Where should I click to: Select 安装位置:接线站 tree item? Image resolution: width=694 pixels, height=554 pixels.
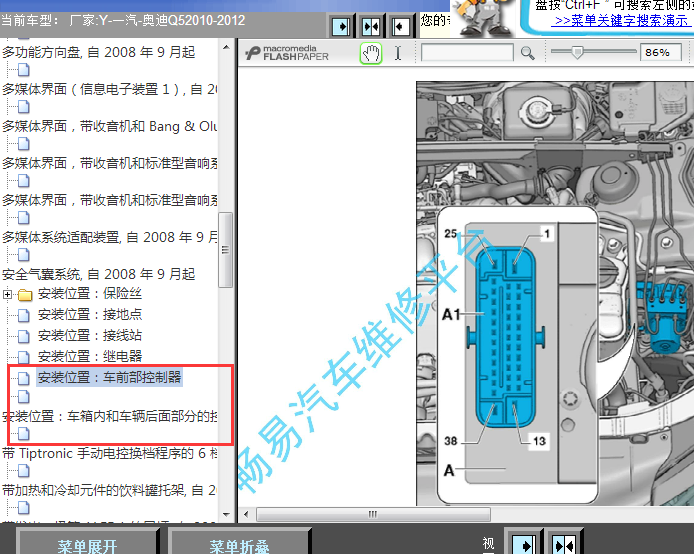(90, 335)
